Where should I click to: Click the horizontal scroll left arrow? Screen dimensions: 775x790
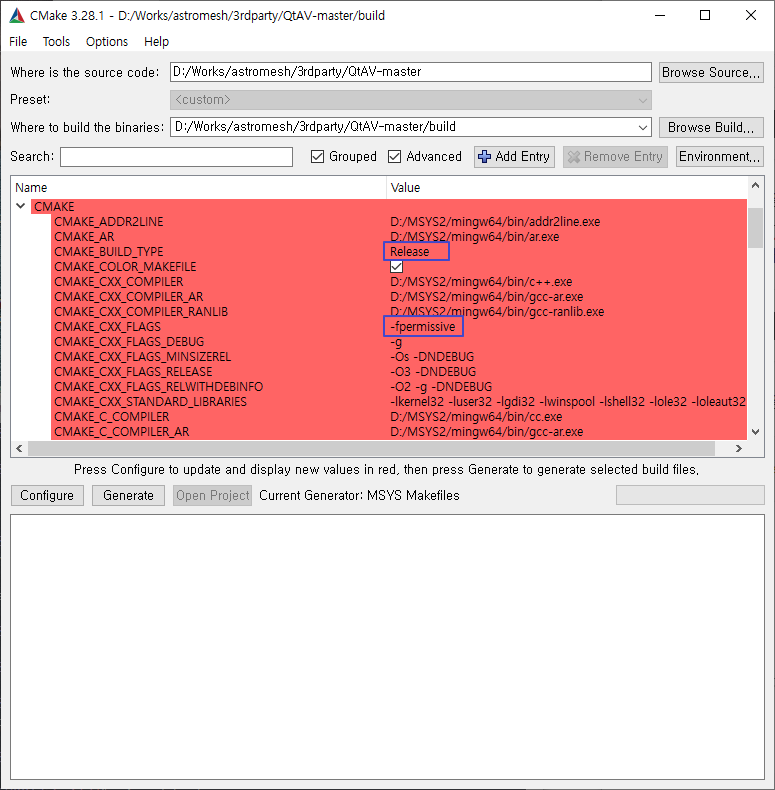click(x=19, y=448)
